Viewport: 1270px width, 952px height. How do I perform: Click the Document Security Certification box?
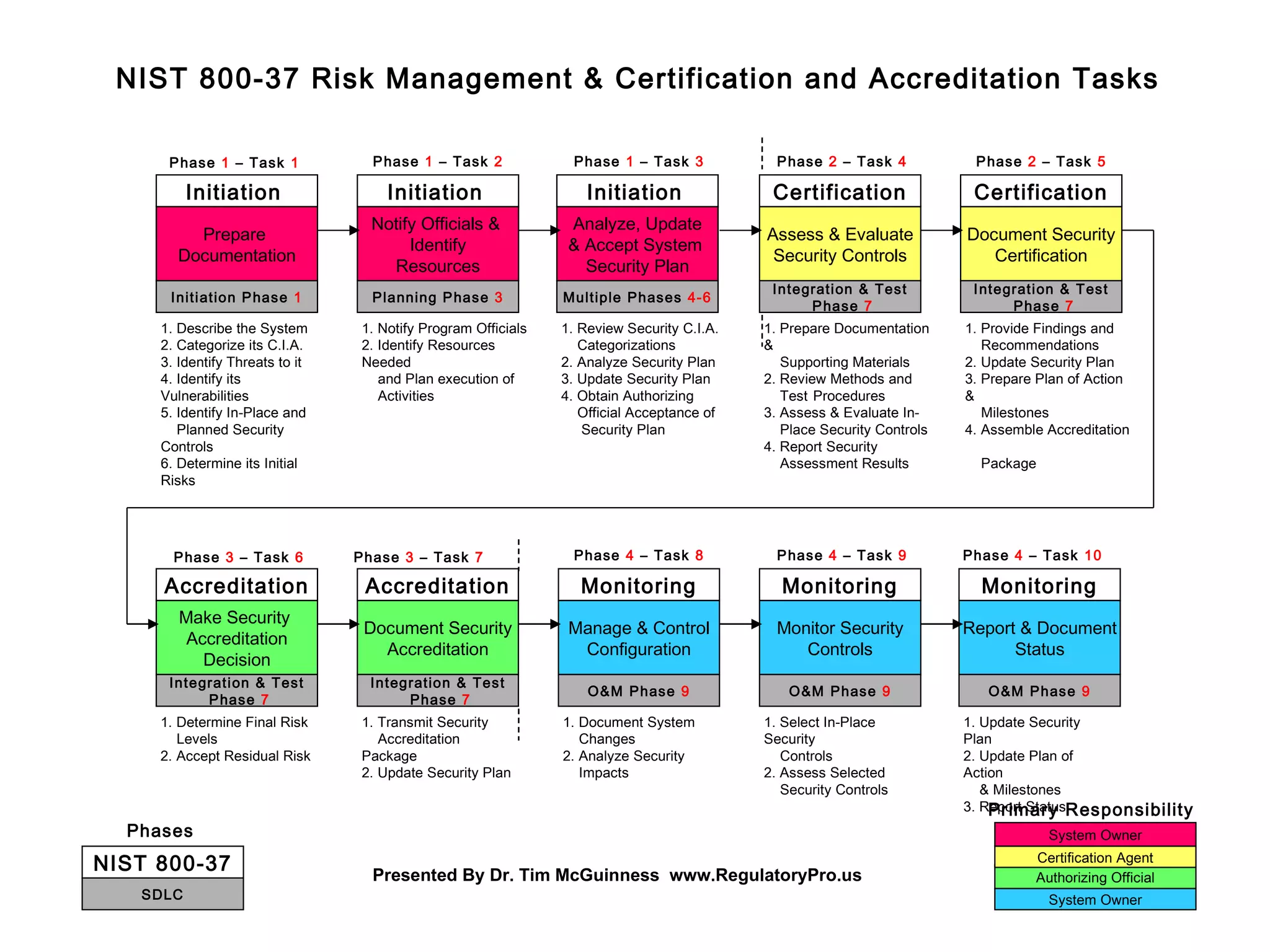click(x=1041, y=244)
